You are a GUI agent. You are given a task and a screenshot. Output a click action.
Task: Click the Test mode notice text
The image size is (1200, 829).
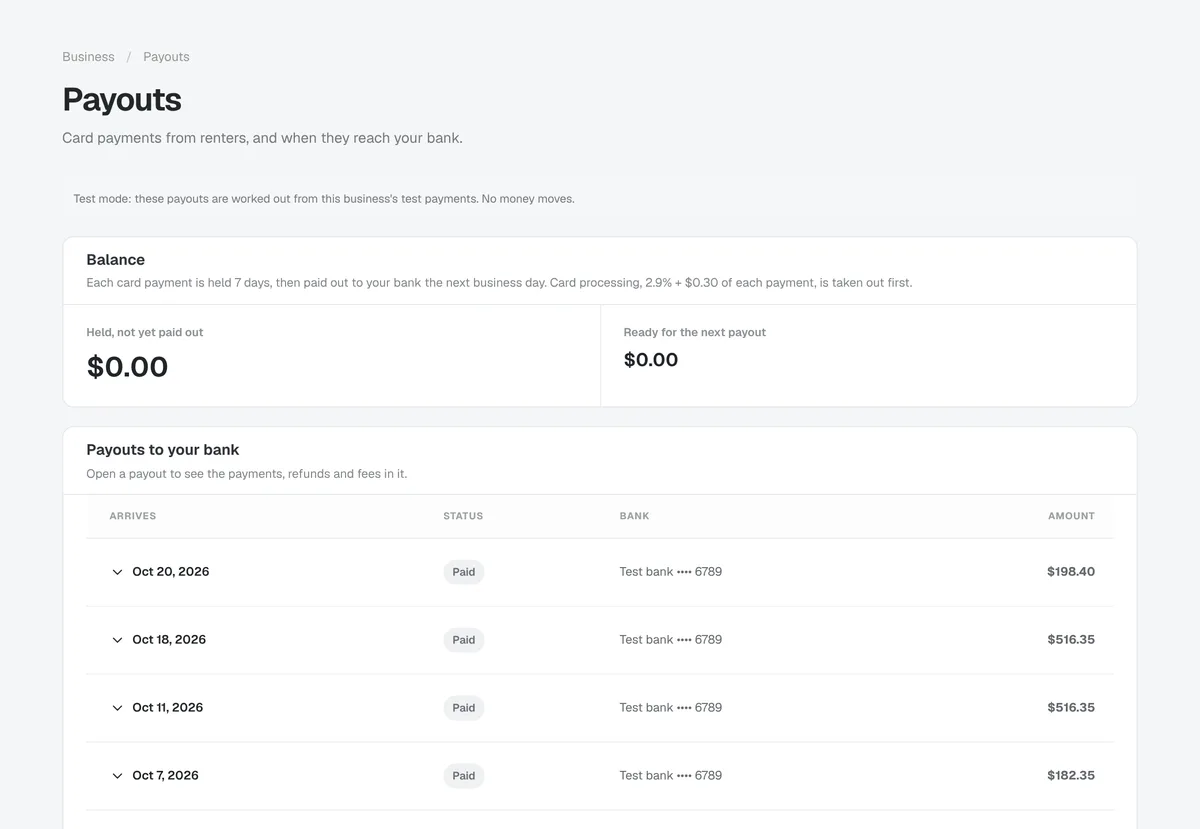tap(324, 199)
